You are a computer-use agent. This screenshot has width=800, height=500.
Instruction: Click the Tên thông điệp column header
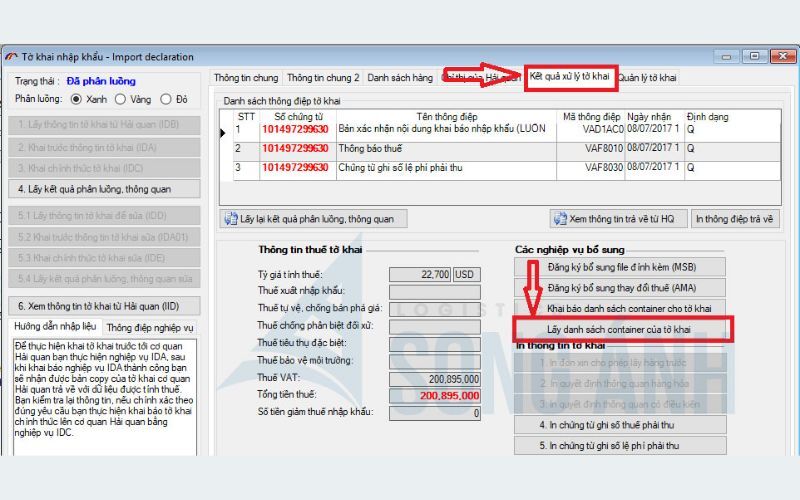446,117
